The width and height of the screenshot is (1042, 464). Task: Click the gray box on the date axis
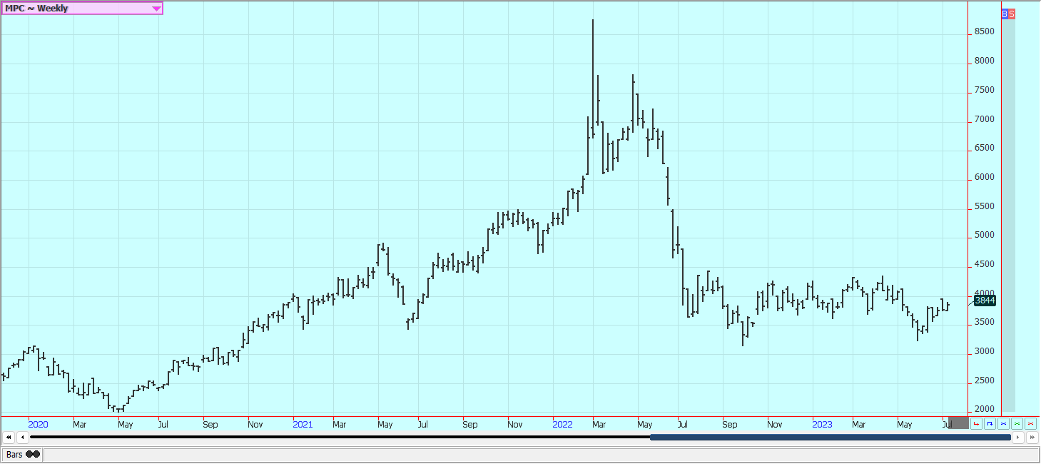[958, 424]
